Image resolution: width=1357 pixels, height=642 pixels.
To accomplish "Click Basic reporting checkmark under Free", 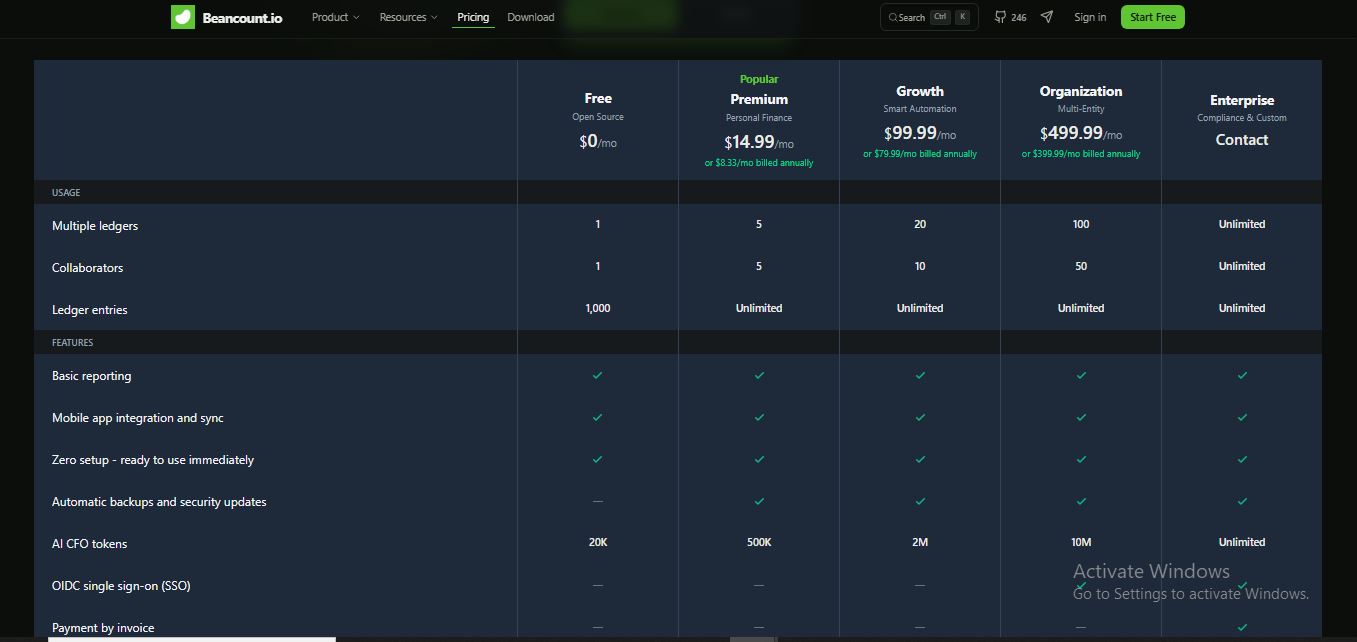I will tap(598, 376).
